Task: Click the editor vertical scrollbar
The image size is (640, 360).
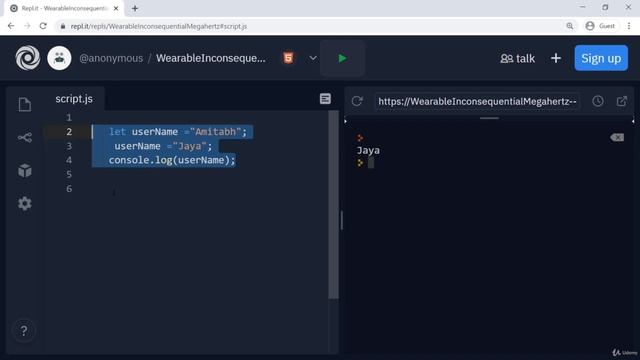Action: coord(333,204)
